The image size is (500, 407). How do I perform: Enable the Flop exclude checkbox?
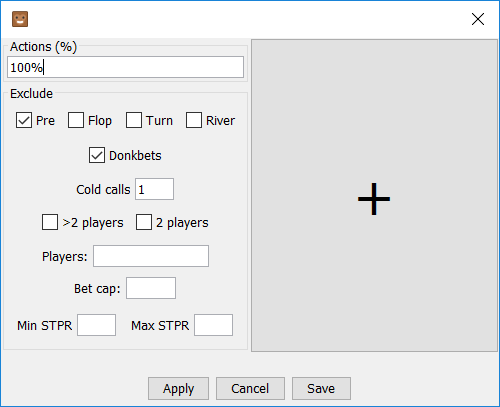coord(76,120)
